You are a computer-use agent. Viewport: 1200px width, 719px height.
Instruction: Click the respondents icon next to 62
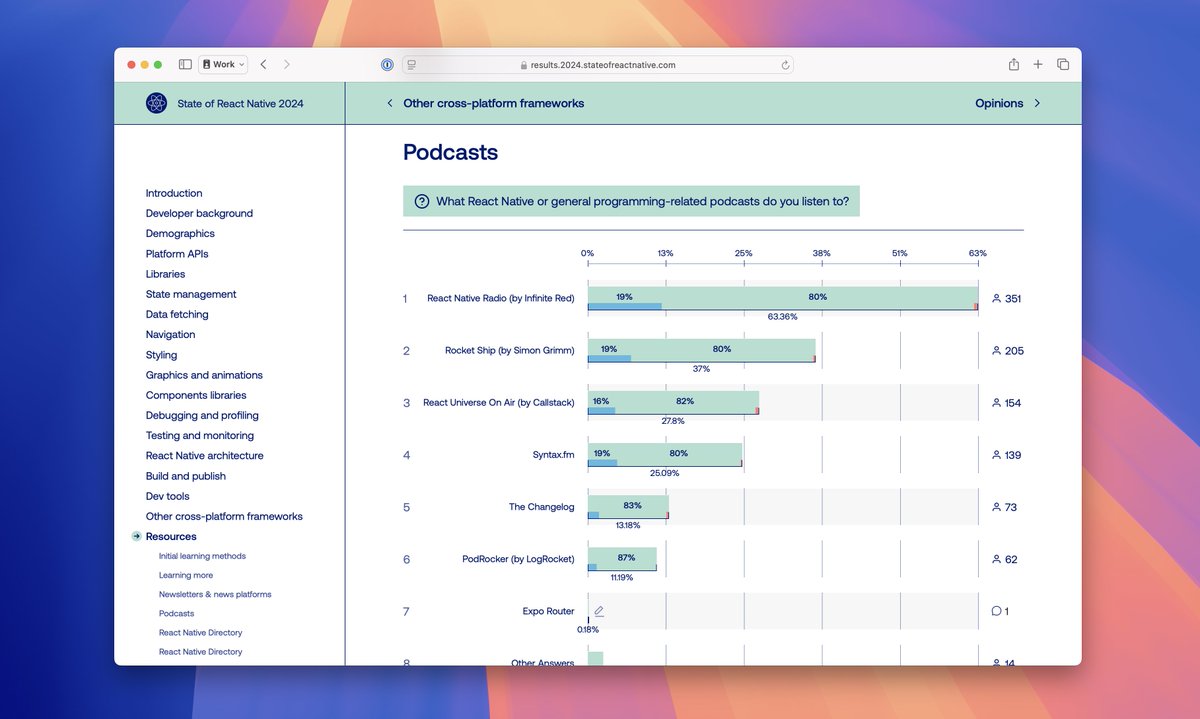[x=996, y=559]
